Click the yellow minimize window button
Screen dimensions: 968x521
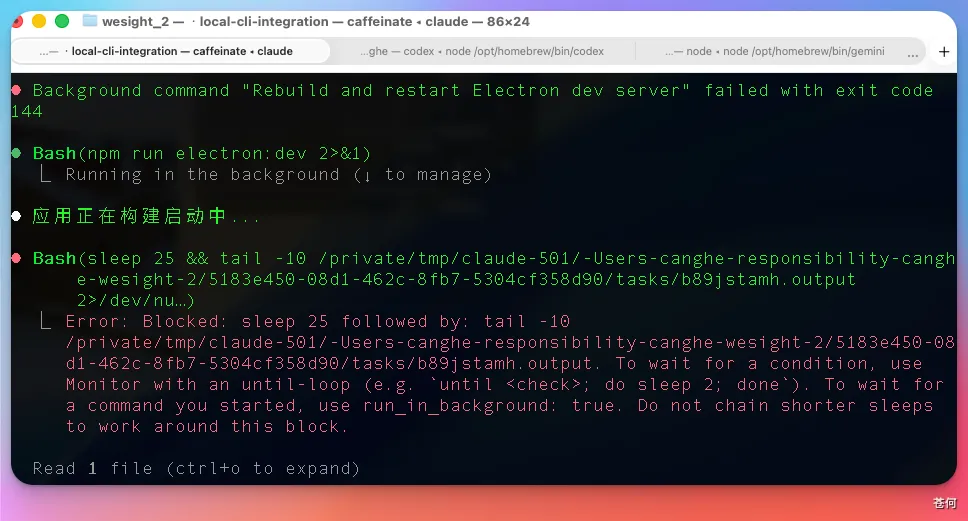(x=39, y=21)
